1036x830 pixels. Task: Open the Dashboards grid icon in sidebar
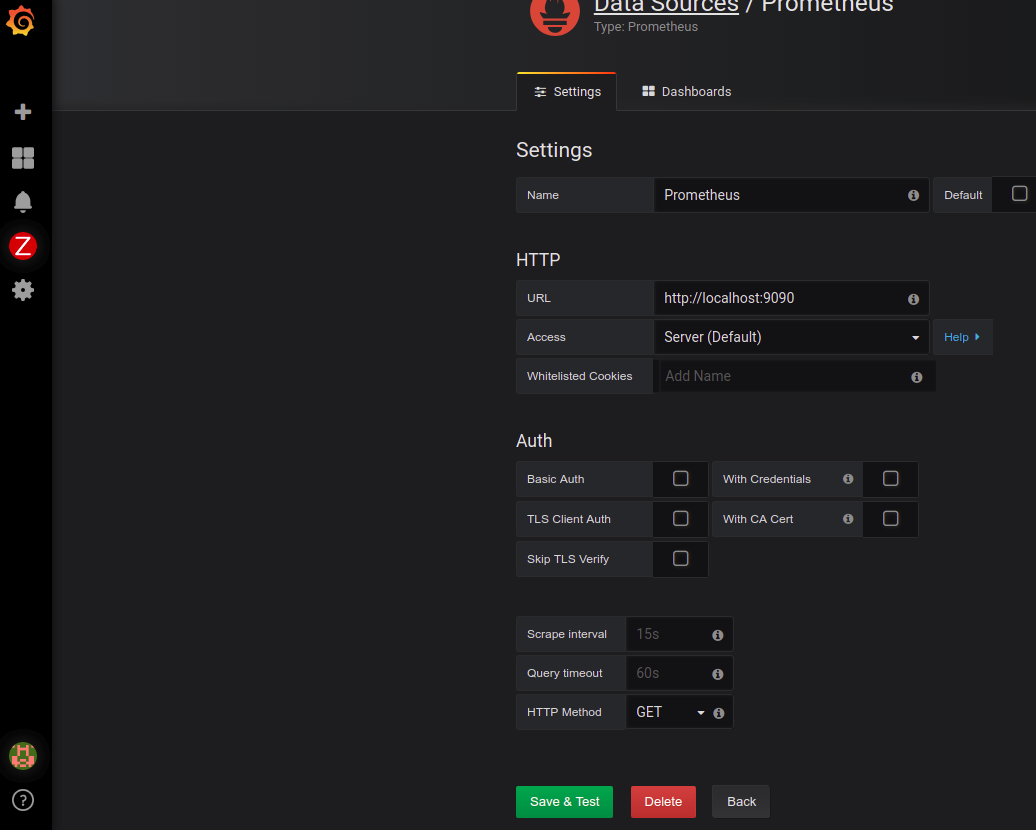[23, 158]
